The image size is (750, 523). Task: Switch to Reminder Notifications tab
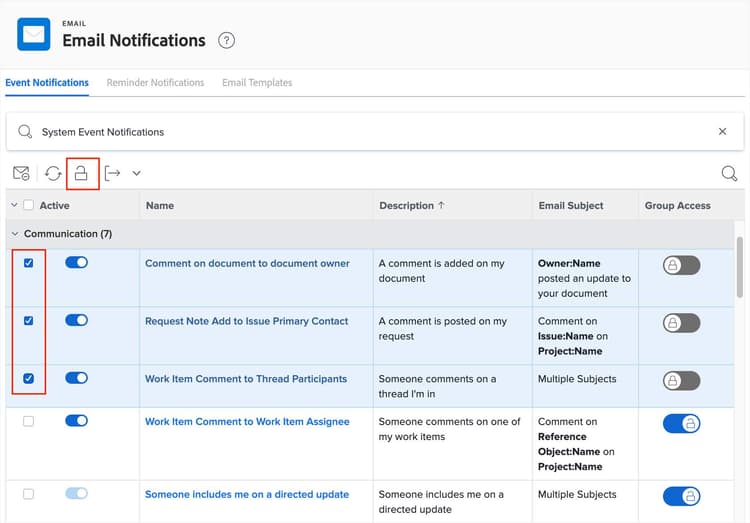(x=155, y=83)
